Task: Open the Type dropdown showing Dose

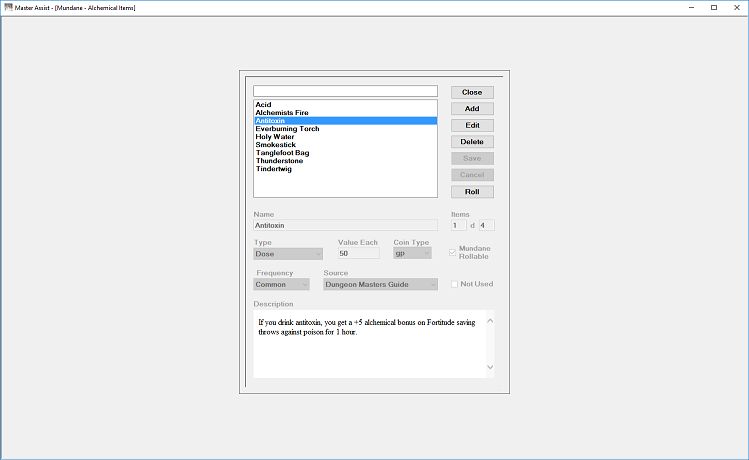Action: (288, 254)
